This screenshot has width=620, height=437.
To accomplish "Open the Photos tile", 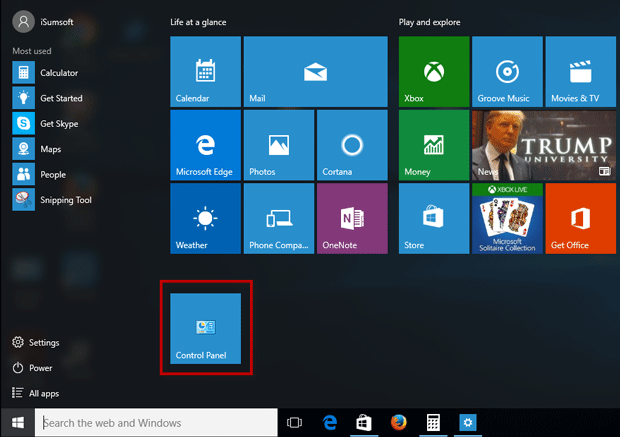I will pyautogui.click(x=279, y=145).
